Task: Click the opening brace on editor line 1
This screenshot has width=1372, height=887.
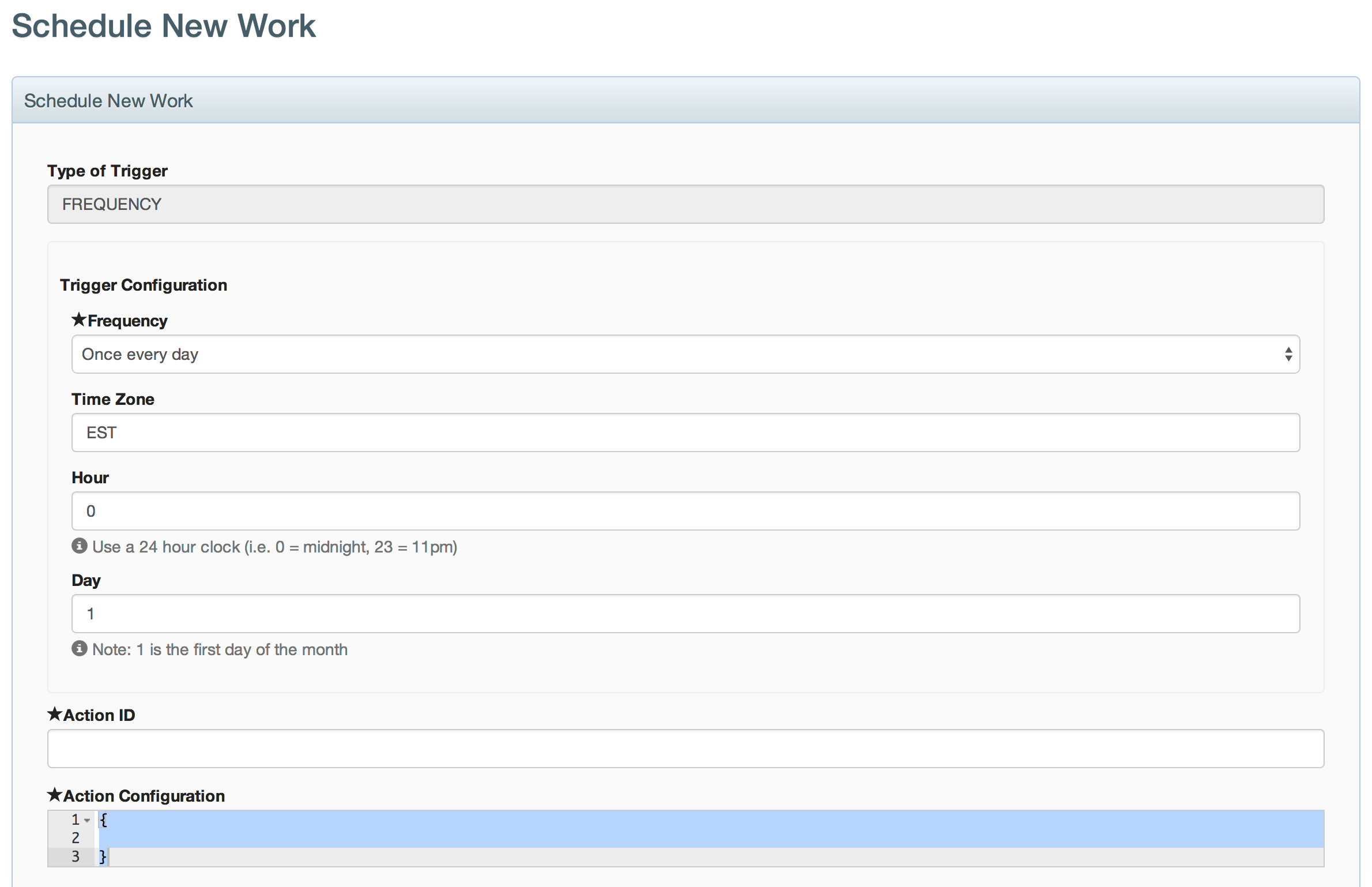Action: click(x=103, y=820)
